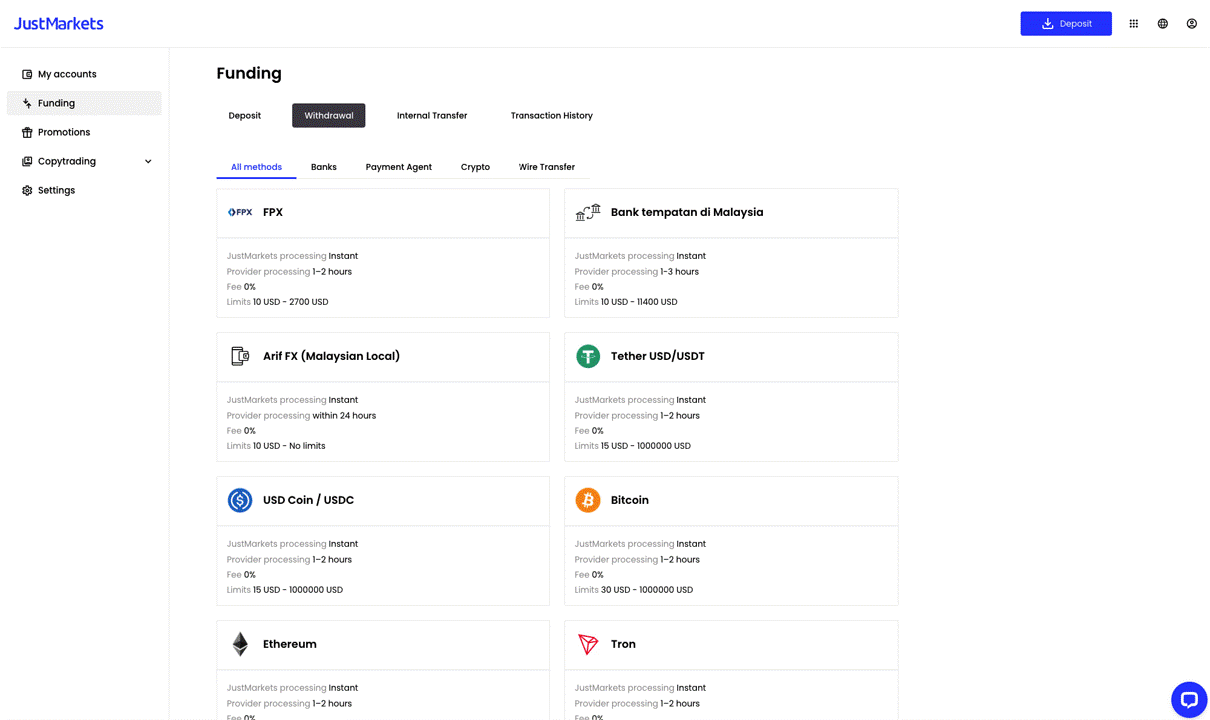
Task: Open the apps grid menu icon
Action: click(x=1133, y=24)
